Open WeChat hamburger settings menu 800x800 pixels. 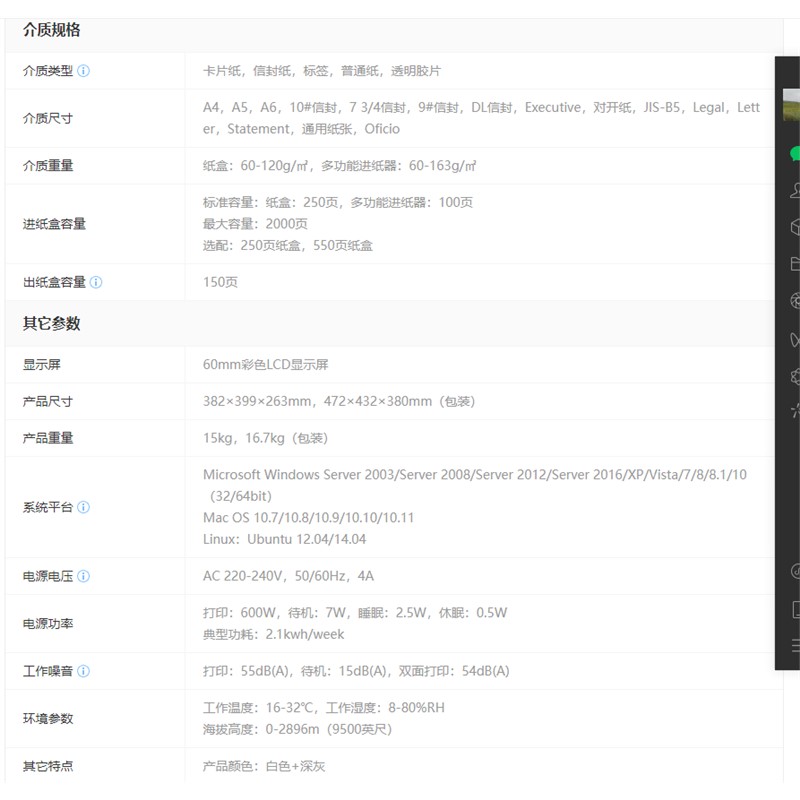(x=794, y=646)
